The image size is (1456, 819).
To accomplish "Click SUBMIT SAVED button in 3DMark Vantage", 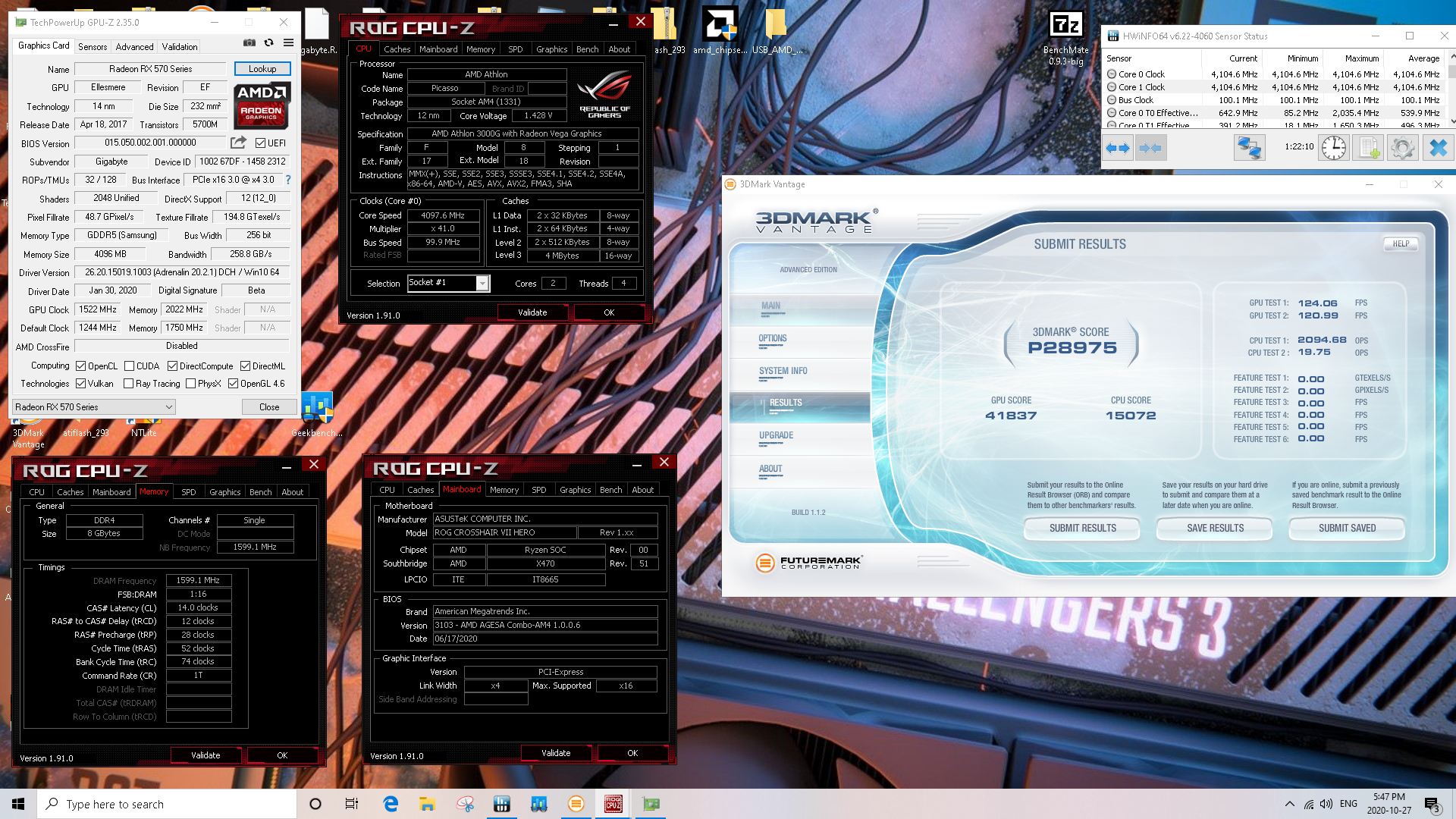I will coord(1347,529).
